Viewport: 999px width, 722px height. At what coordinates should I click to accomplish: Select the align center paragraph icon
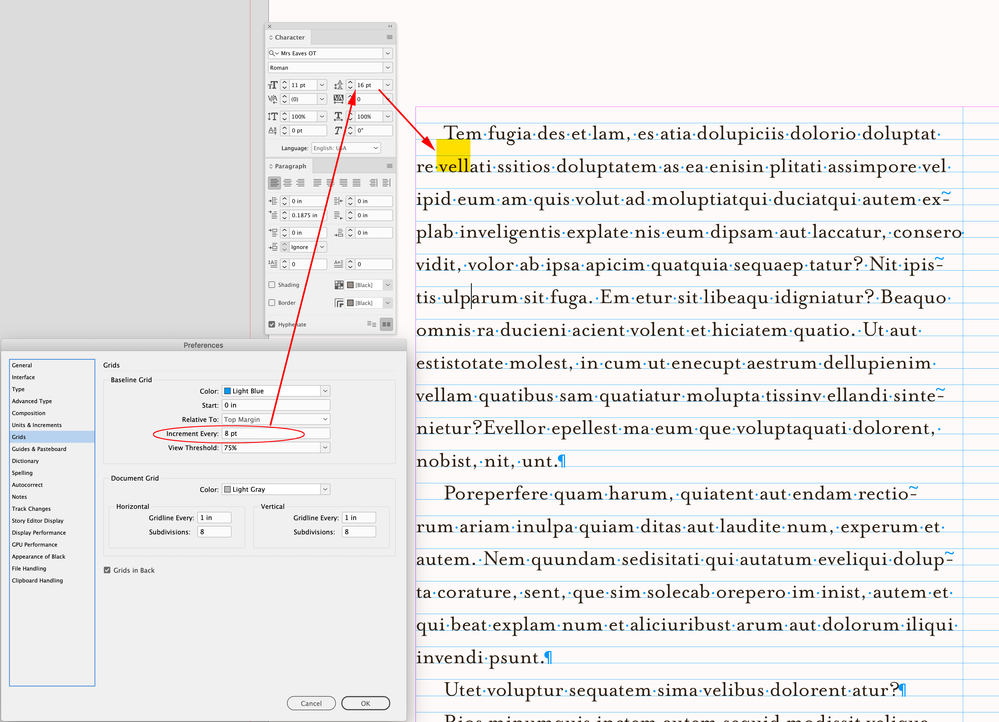(287, 183)
